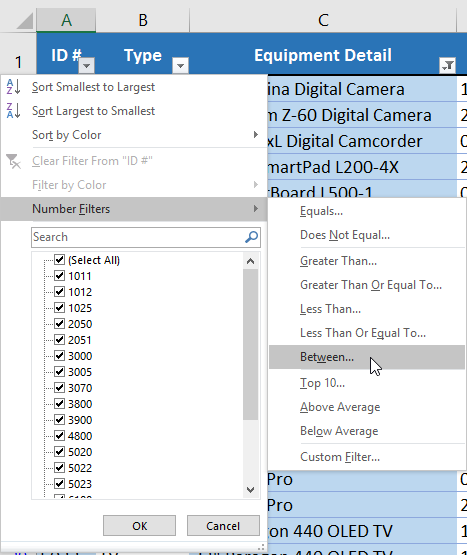Image resolution: width=467 pixels, height=555 pixels.
Task: Open the ID # column filter dropdown
Action: tap(87, 65)
